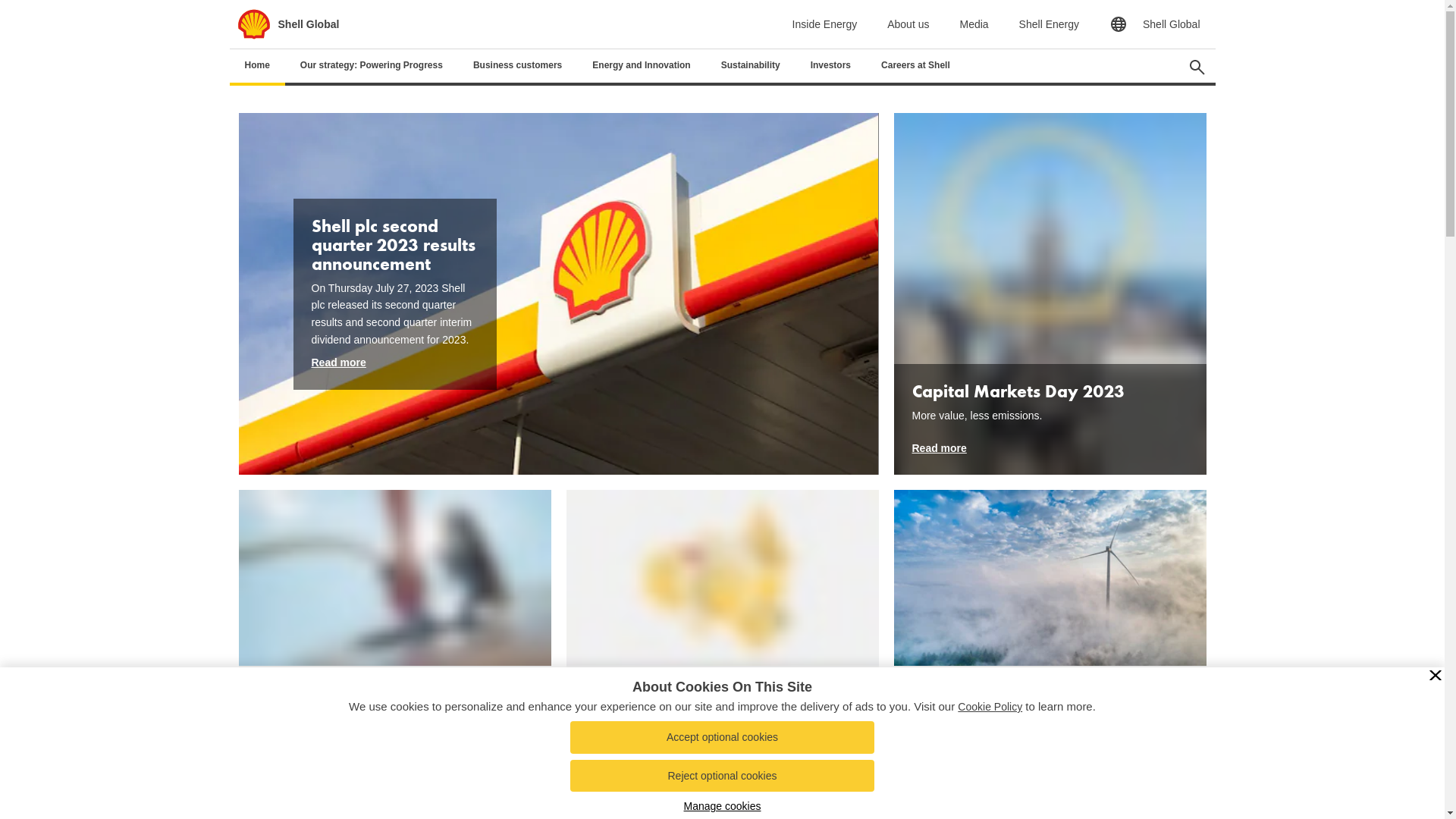The height and width of the screenshot is (819, 1456).
Task: Open the Inside Energy link
Action: 824,24
